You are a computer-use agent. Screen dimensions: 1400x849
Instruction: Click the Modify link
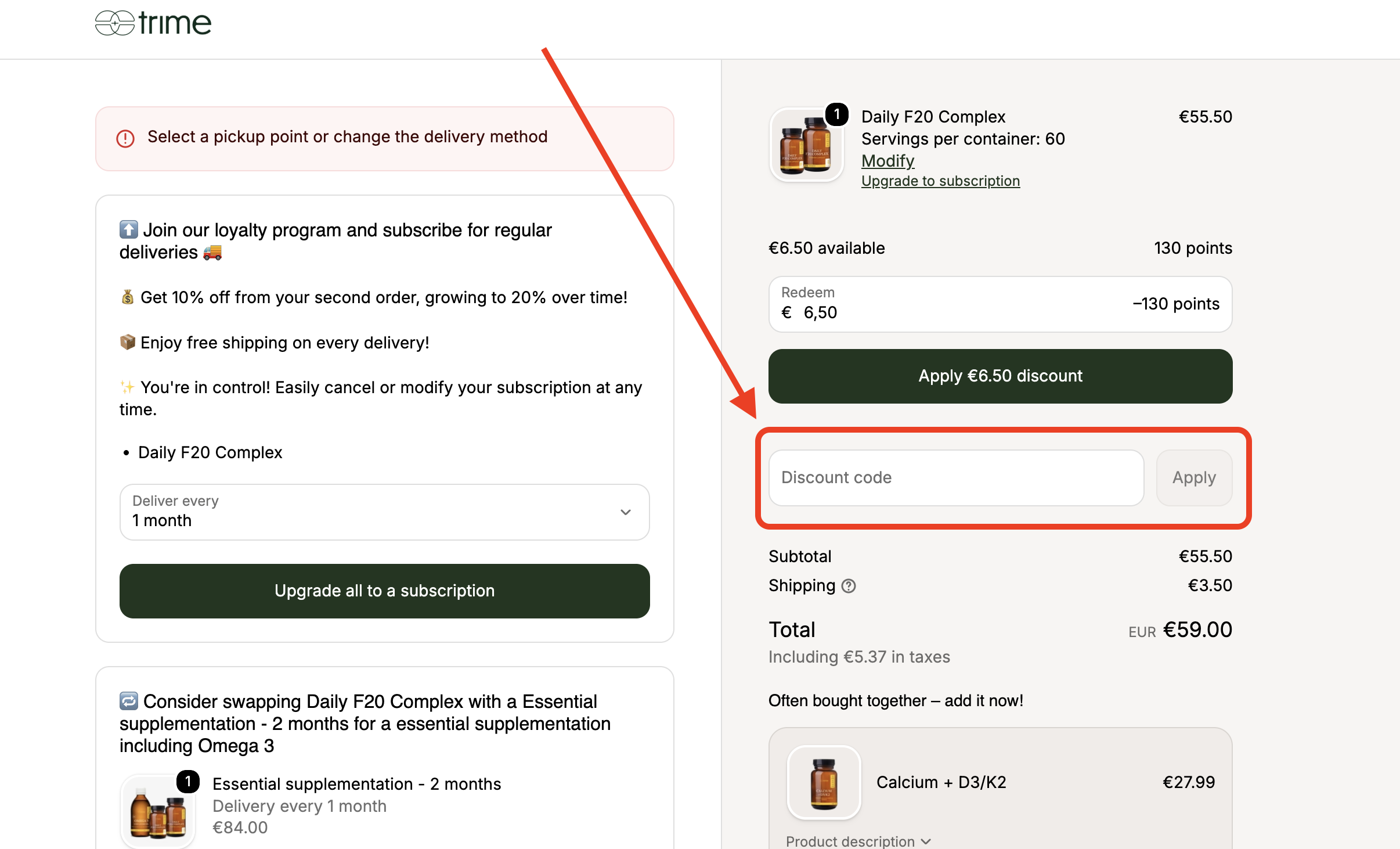[x=887, y=161]
